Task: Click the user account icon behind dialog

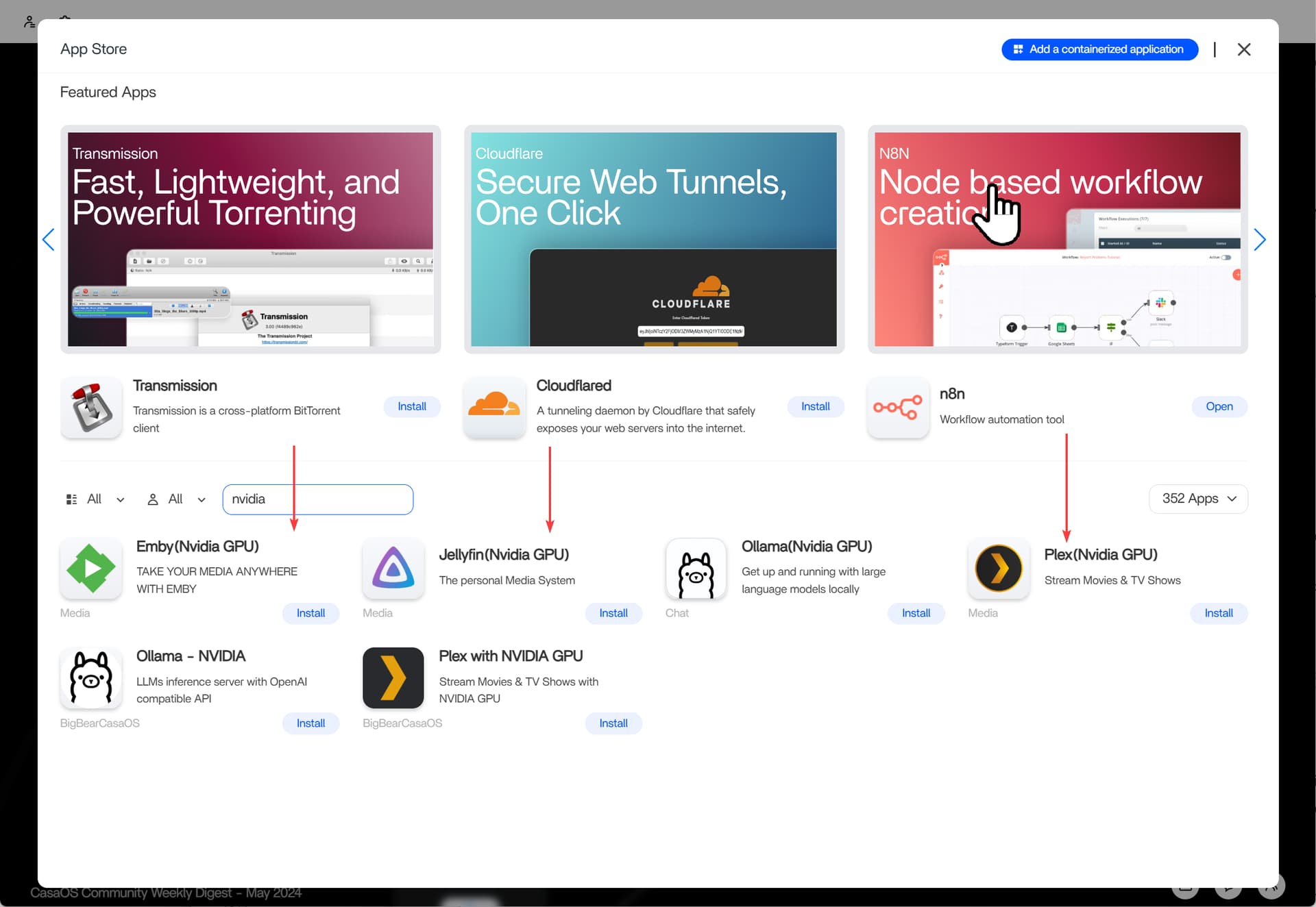Action: click(29, 22)
